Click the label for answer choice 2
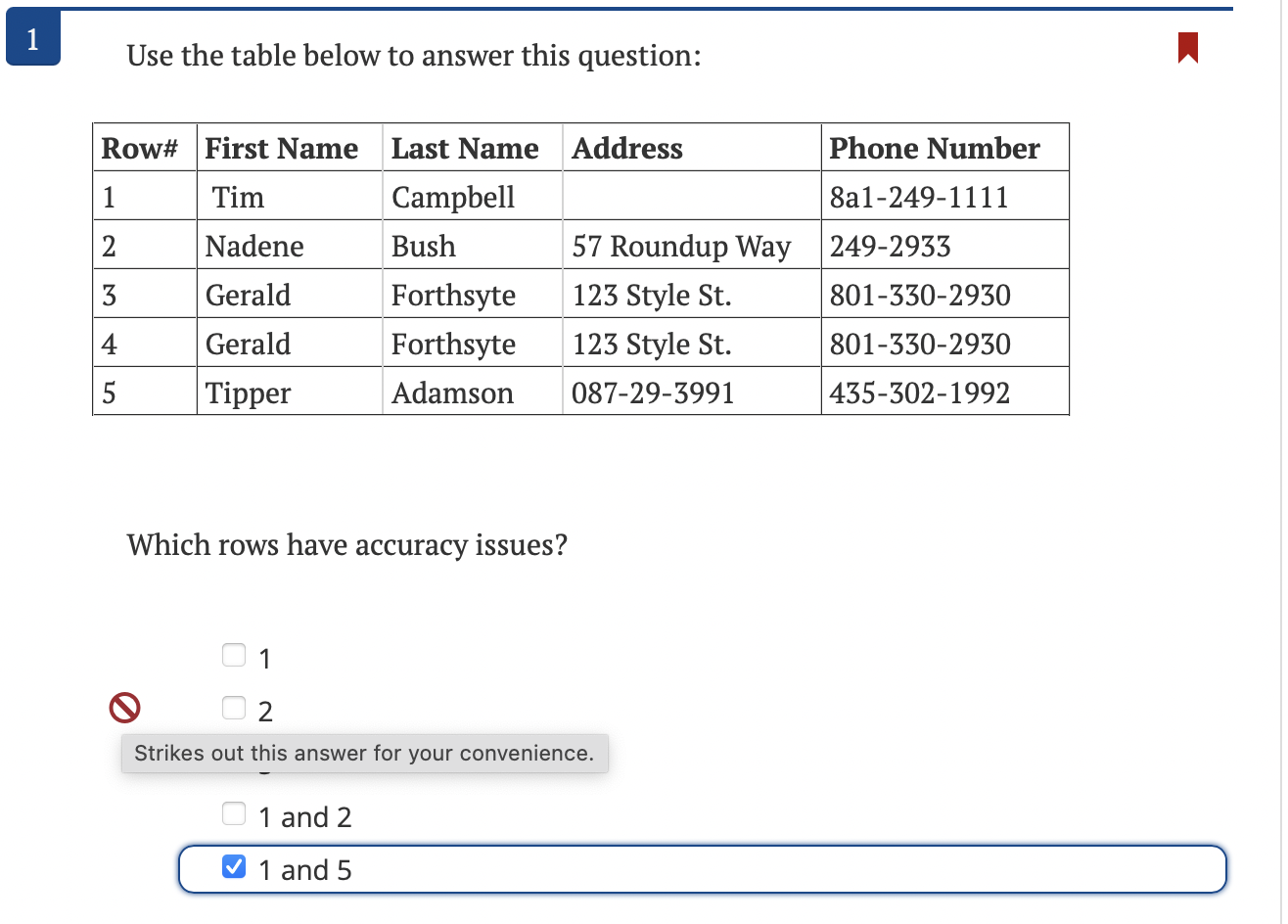Viewport: 1288px width, 924px height. point(265,711)
